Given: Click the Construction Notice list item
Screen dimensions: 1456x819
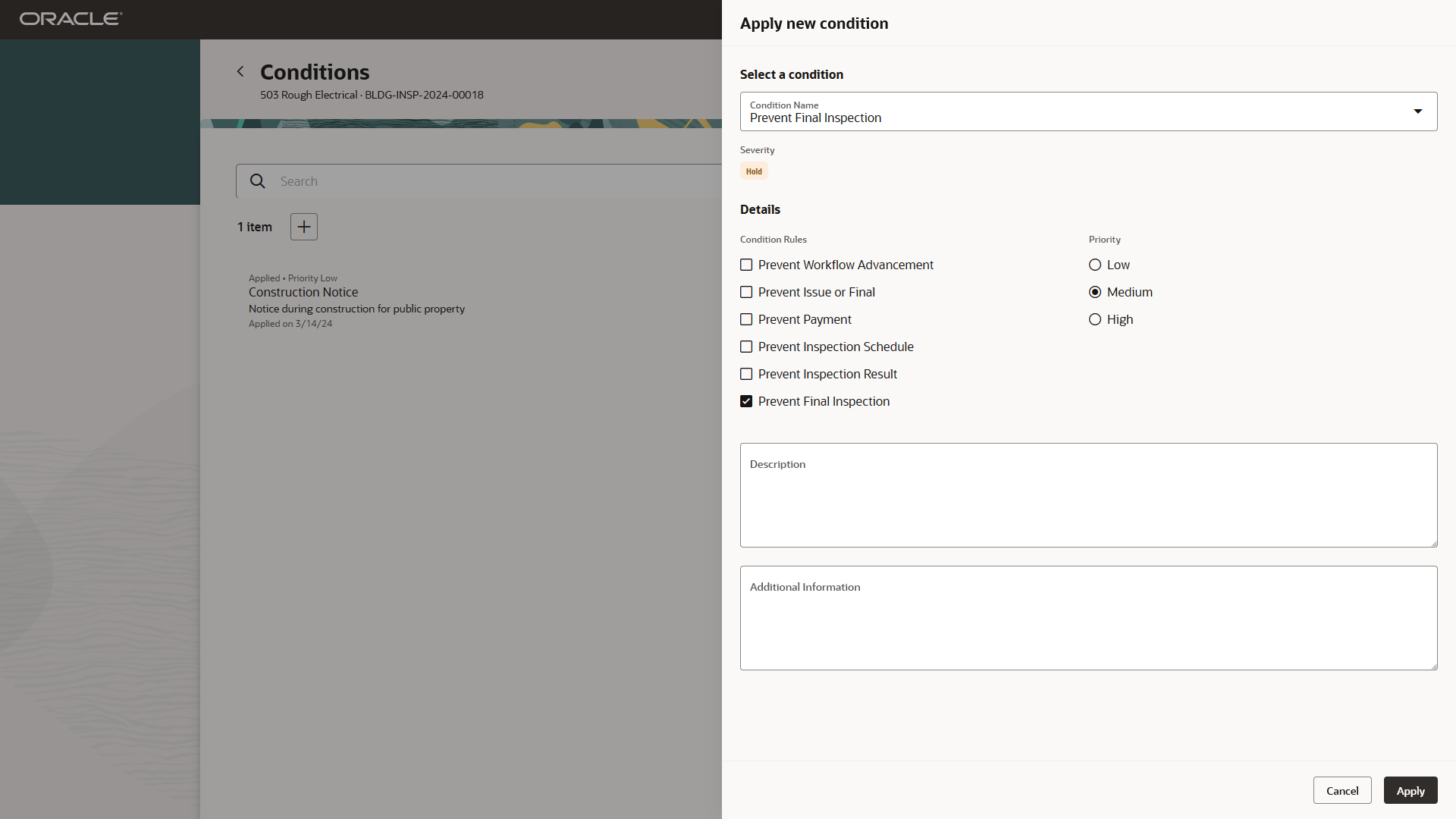Looking at the screenshot, I should tap(303, 291).
